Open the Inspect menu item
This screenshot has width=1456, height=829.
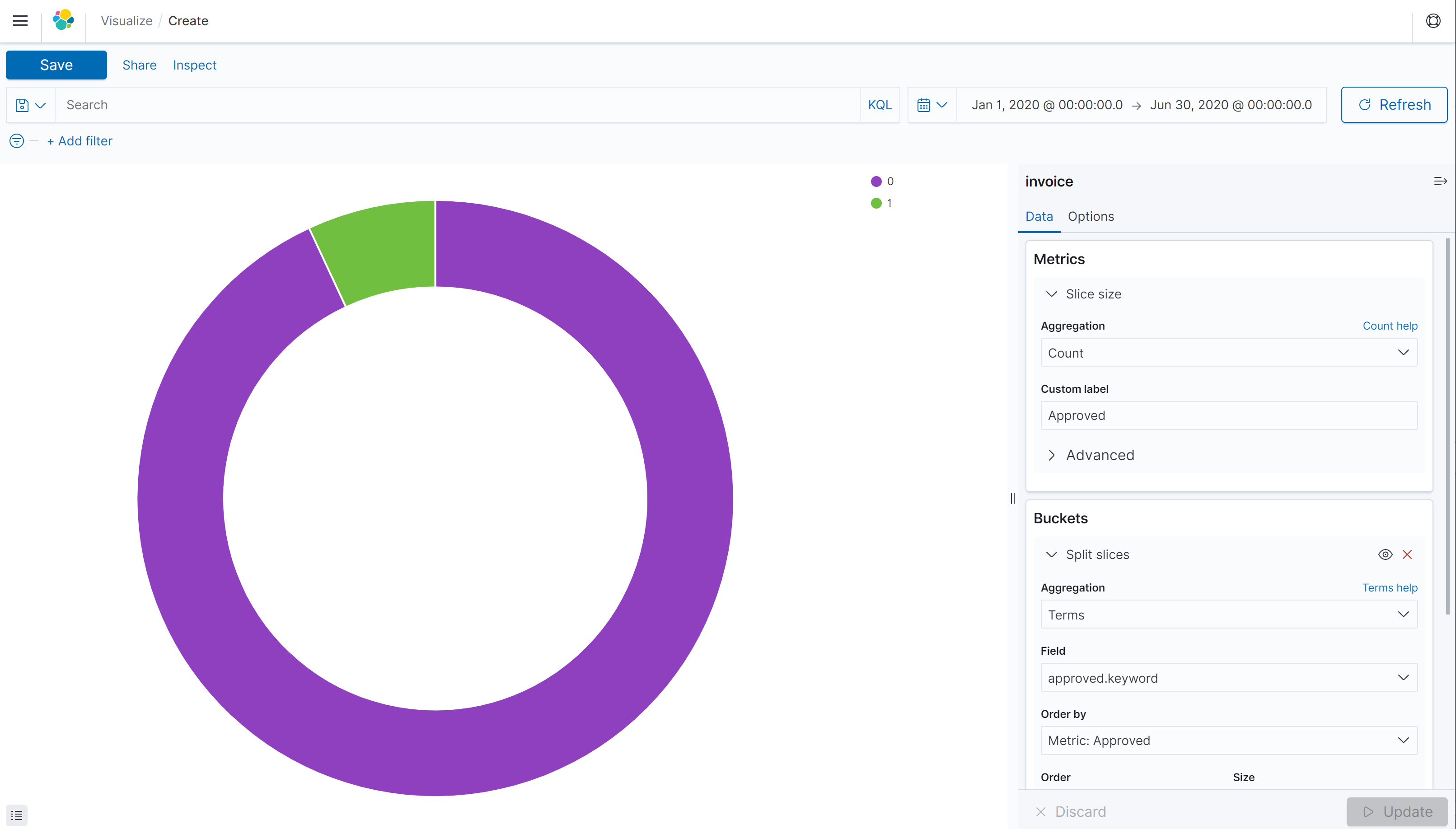click(x=194, y=65)
